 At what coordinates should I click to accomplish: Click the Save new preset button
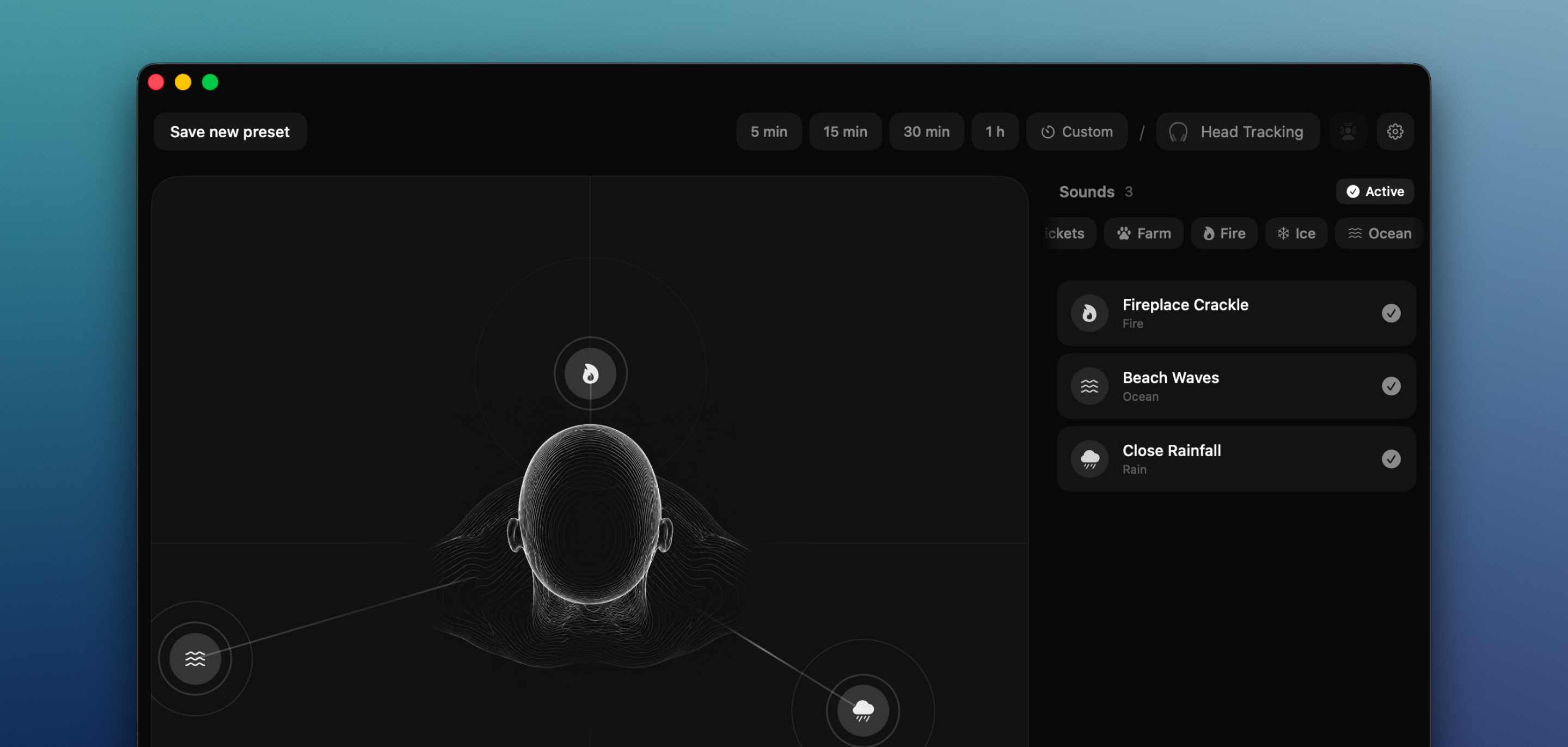click(x=230, y=132)
